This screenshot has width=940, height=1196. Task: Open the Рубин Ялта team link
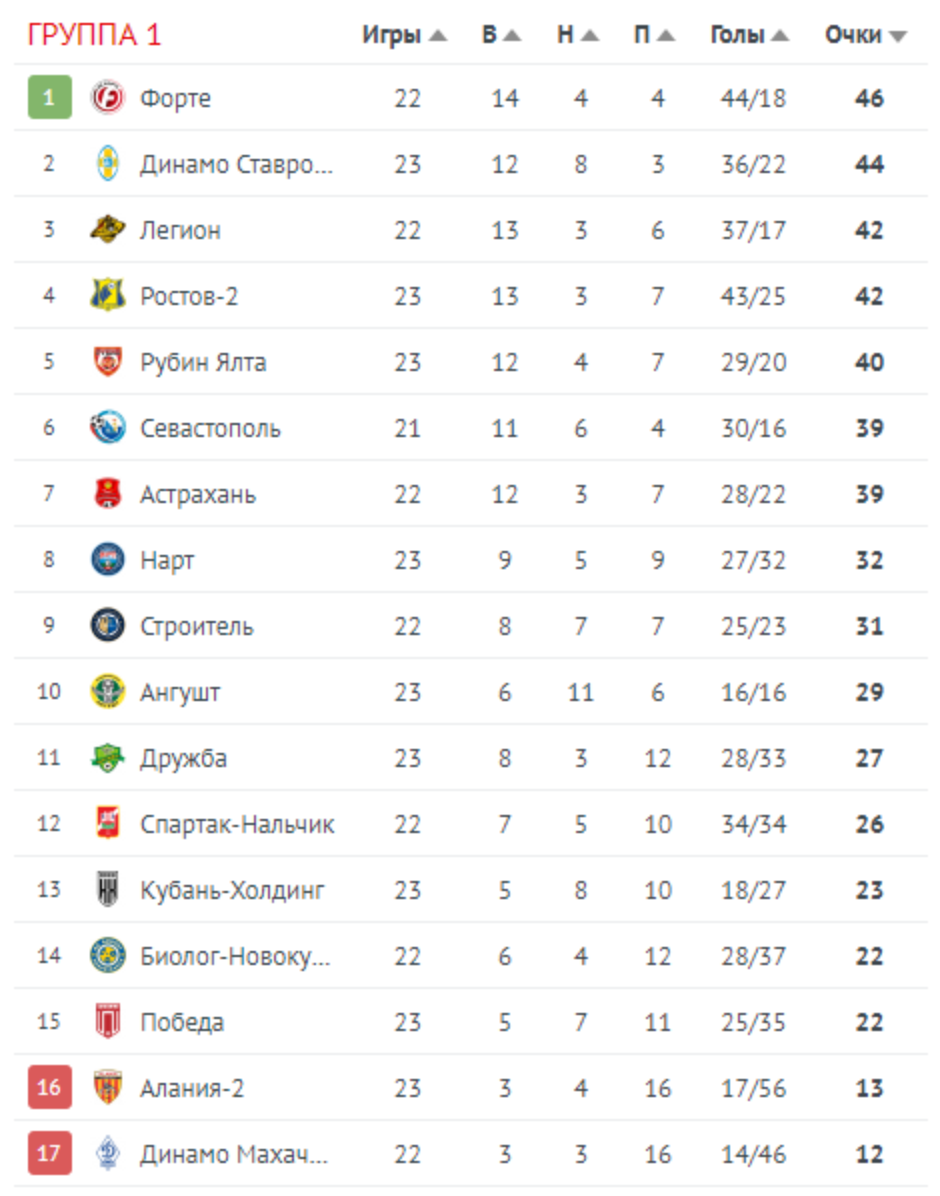[x=203, y=362]
